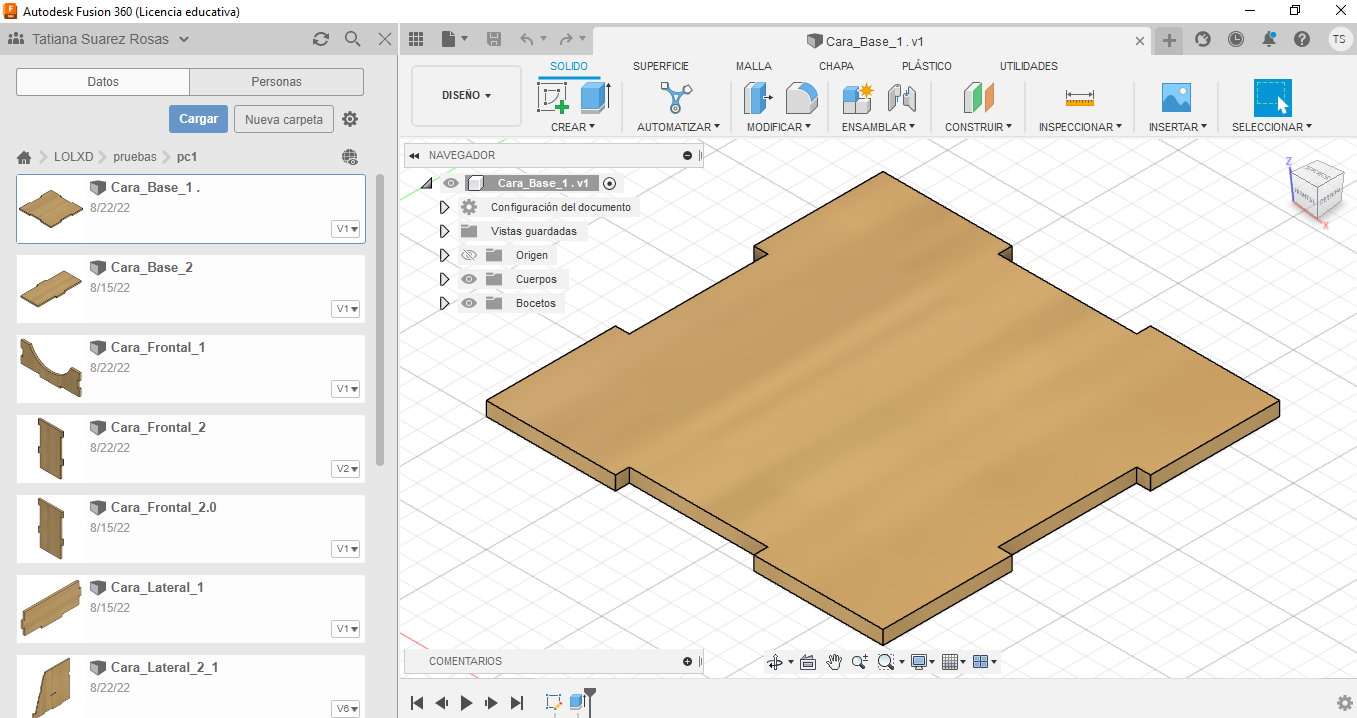Screen dimensions: 1357x718
Task: Select the Create Sketch tool icon
Action: [x=553, y=98]
